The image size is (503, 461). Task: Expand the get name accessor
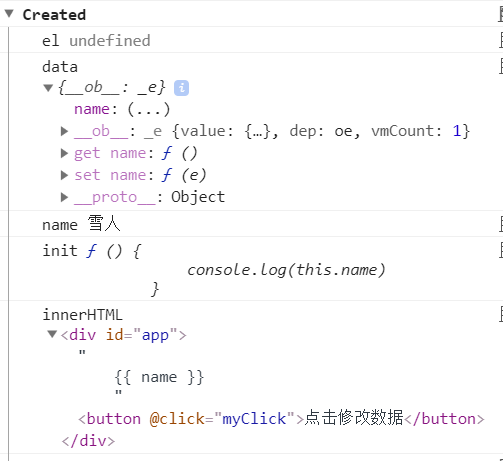click(64, 153)
